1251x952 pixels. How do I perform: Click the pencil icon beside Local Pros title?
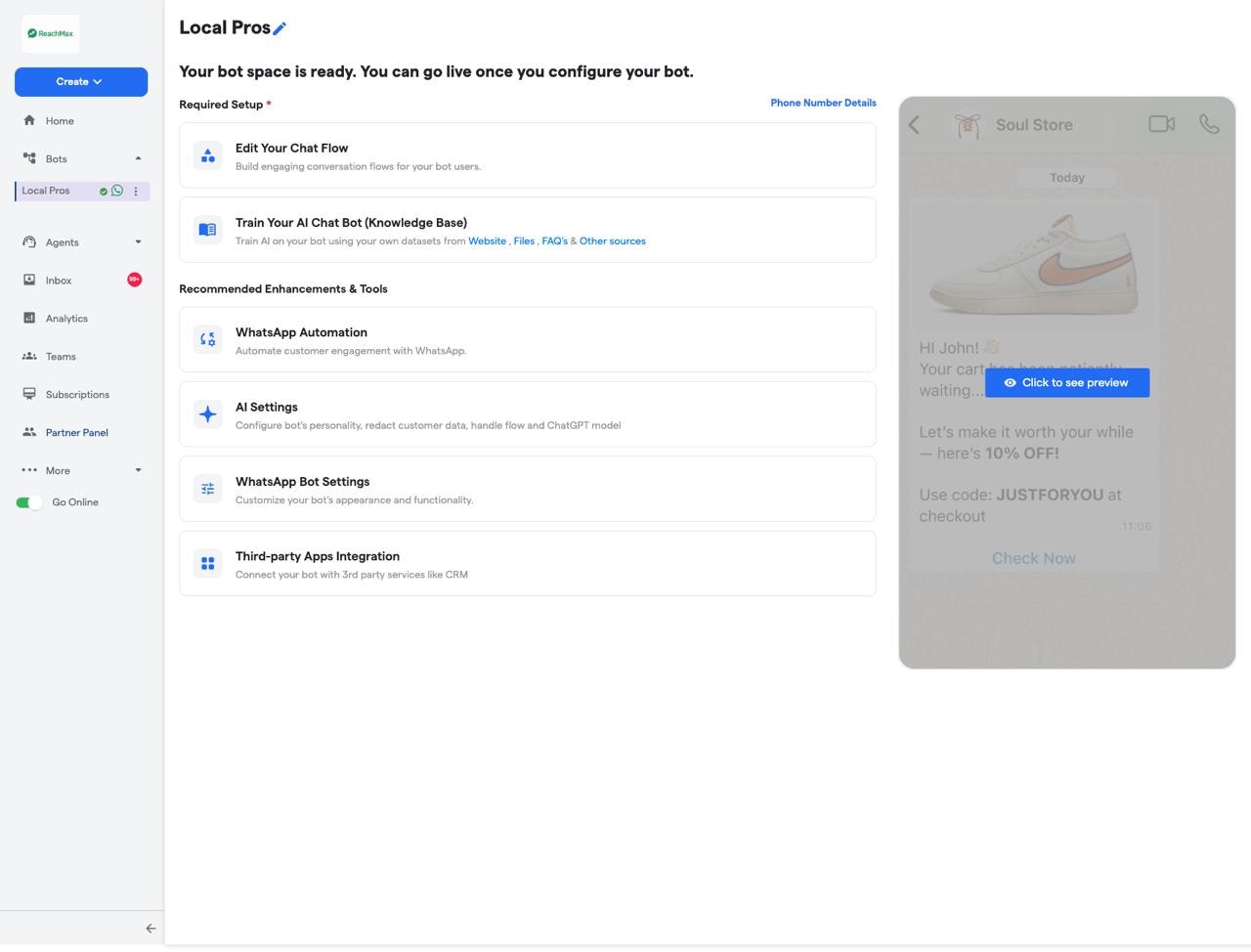point(280,28)
